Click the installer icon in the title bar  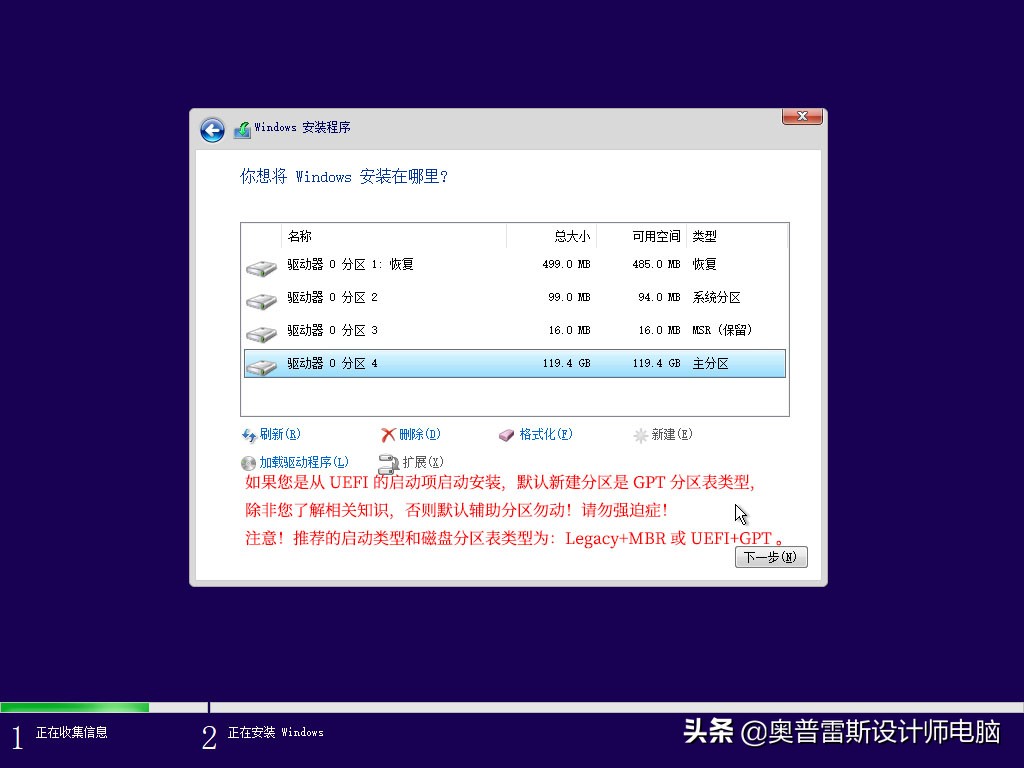(241, 128)
